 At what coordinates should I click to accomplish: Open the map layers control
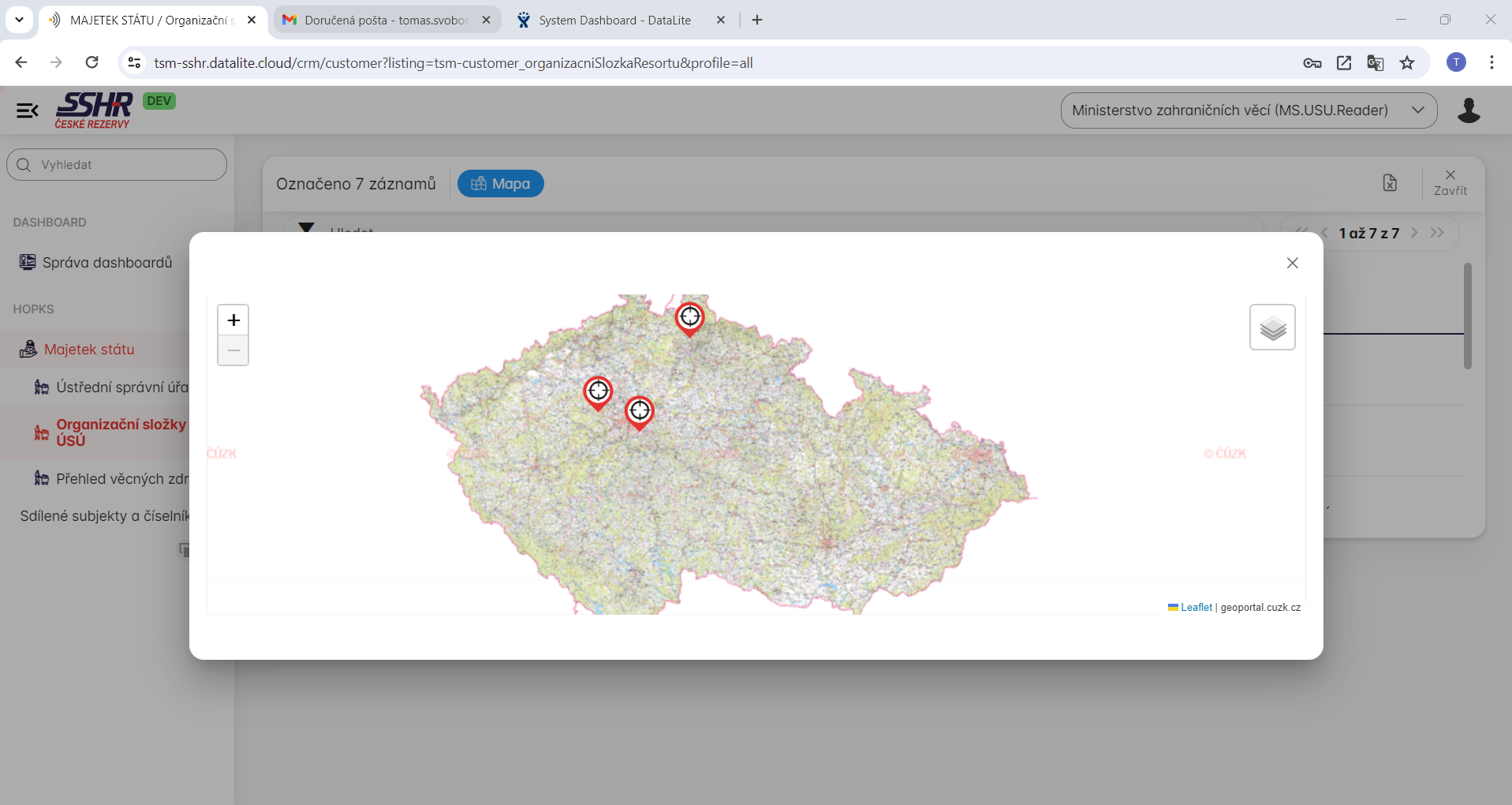(x=1272, y=328)
